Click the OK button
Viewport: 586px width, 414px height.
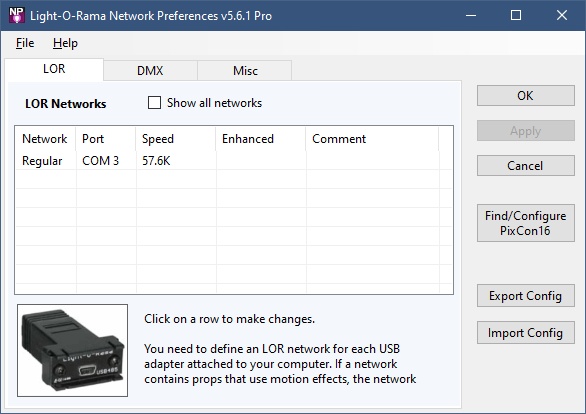pyautogui.click(x=525, y=96)
